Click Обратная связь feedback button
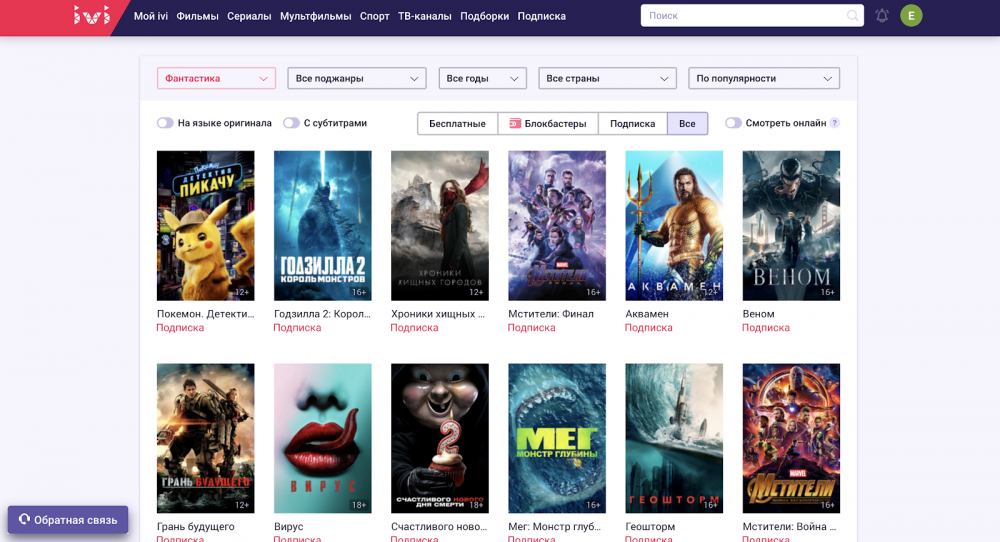Viewport: 1000px width, 542px height. (x=68, y=520)
